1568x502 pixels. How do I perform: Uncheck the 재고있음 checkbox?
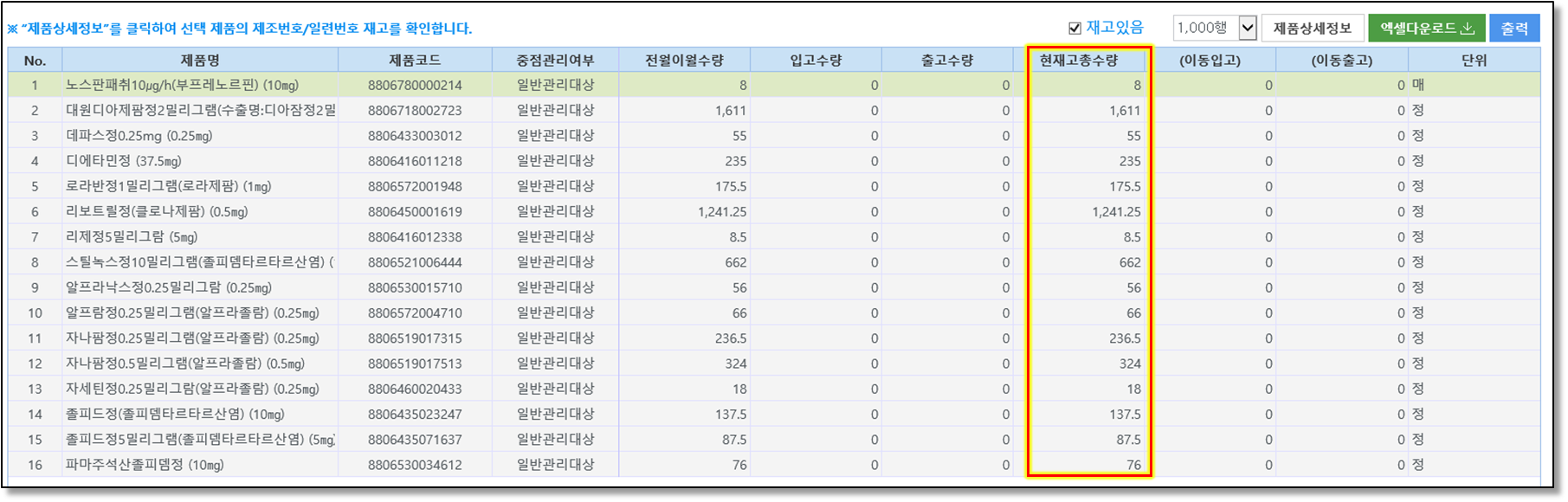tap(1074, 29)
